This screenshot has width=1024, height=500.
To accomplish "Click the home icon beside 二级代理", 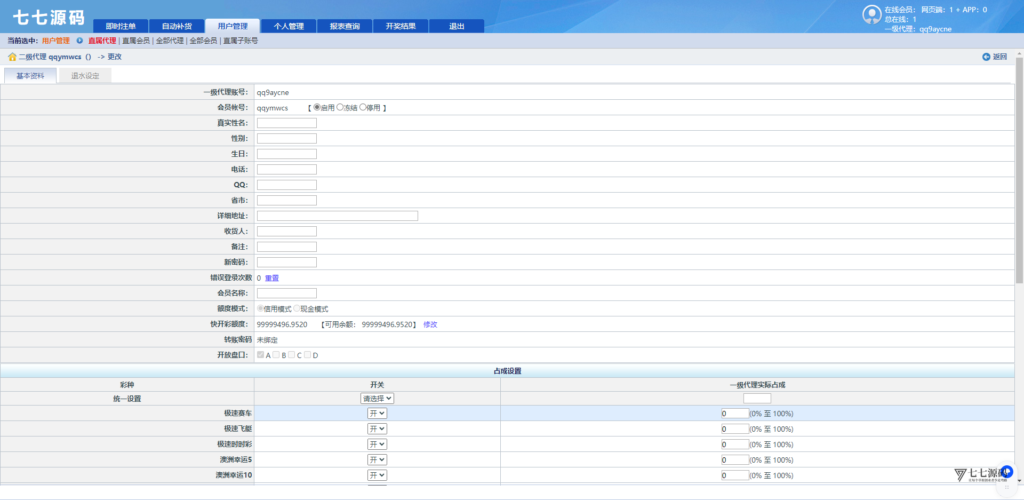I will click(12, 57).
